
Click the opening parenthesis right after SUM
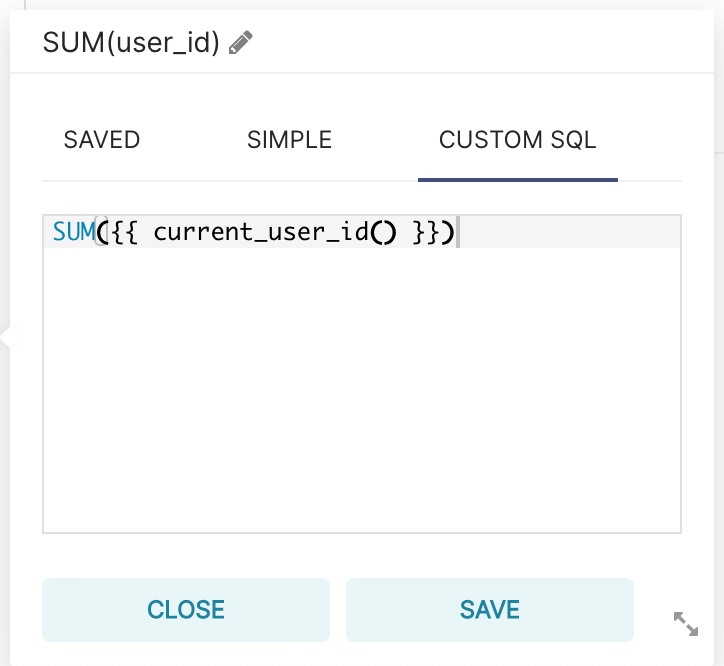tap(99, 233)
